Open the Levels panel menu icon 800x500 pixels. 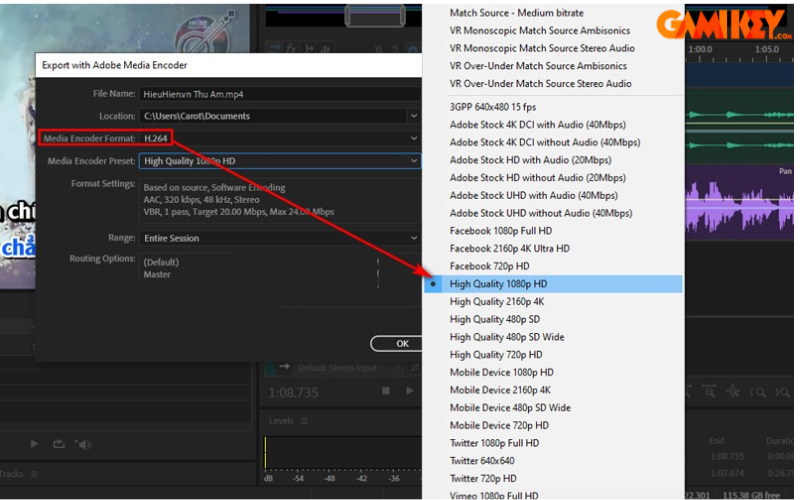[304, 421]
